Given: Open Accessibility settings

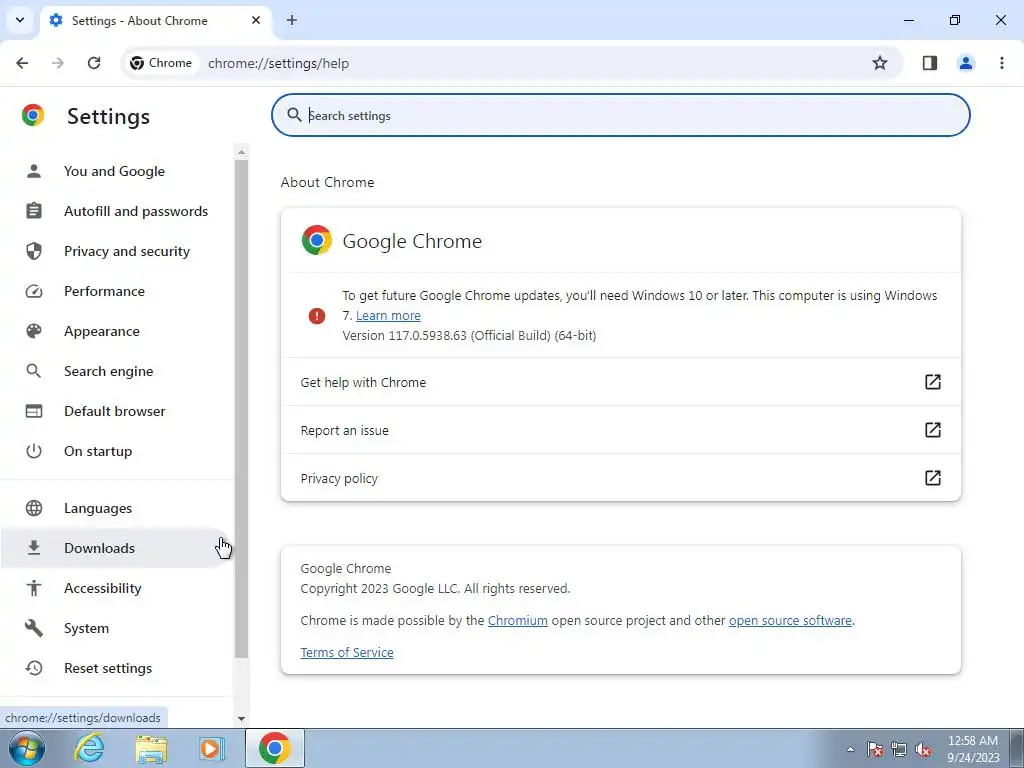Looking at the screenshot, I should pyautogui.click(x=116, y=588).
